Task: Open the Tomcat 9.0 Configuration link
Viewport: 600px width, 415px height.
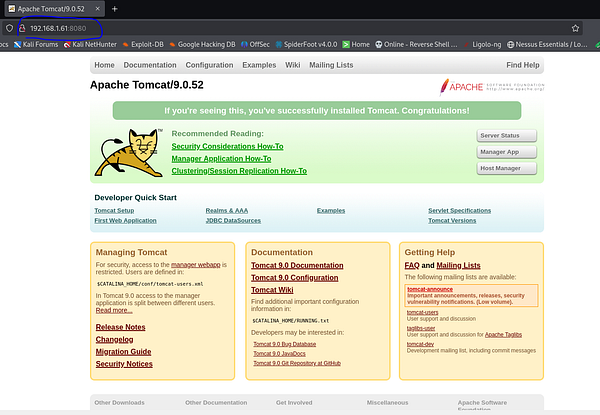Action: 295,278
